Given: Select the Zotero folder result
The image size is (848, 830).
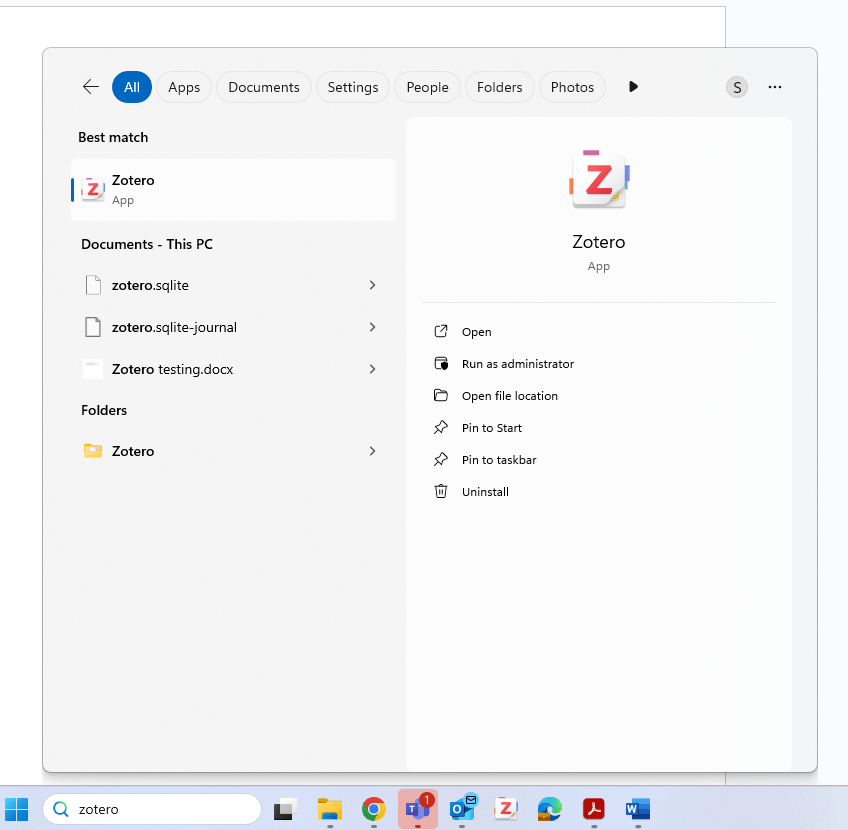Looking at the screenshot, I should pyautogui.click(x=234, y=451).
